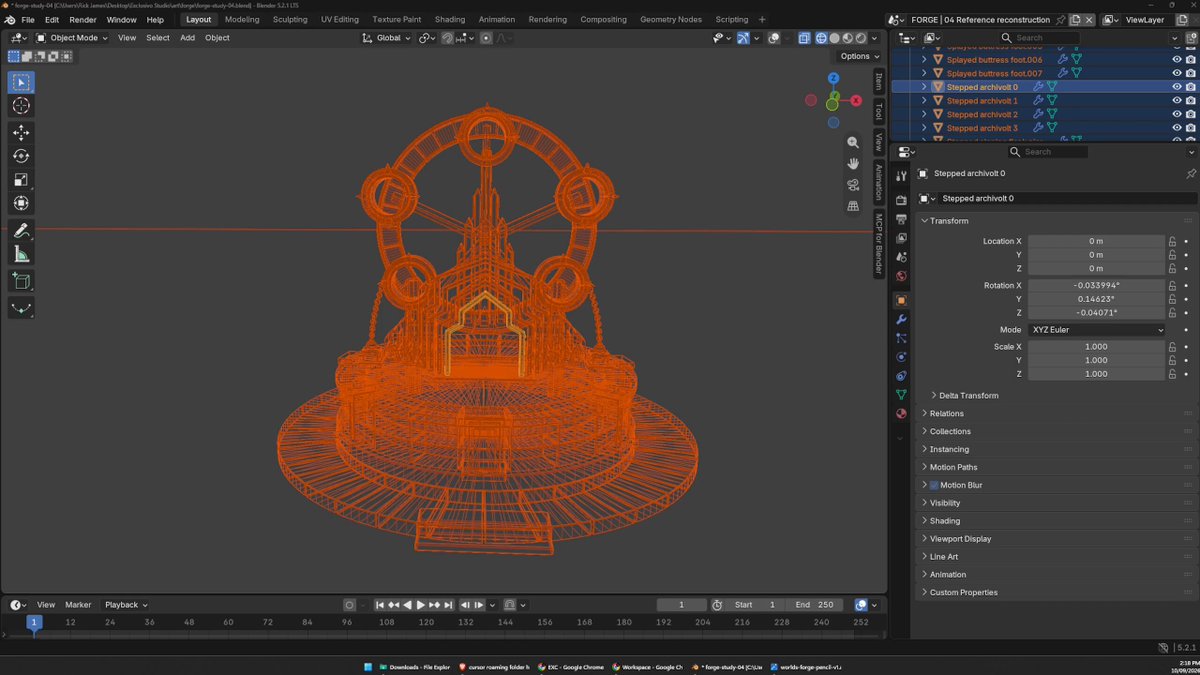1200x675 pixels.
Task: Activate the Move tool
Action: [x=21, y=132]
